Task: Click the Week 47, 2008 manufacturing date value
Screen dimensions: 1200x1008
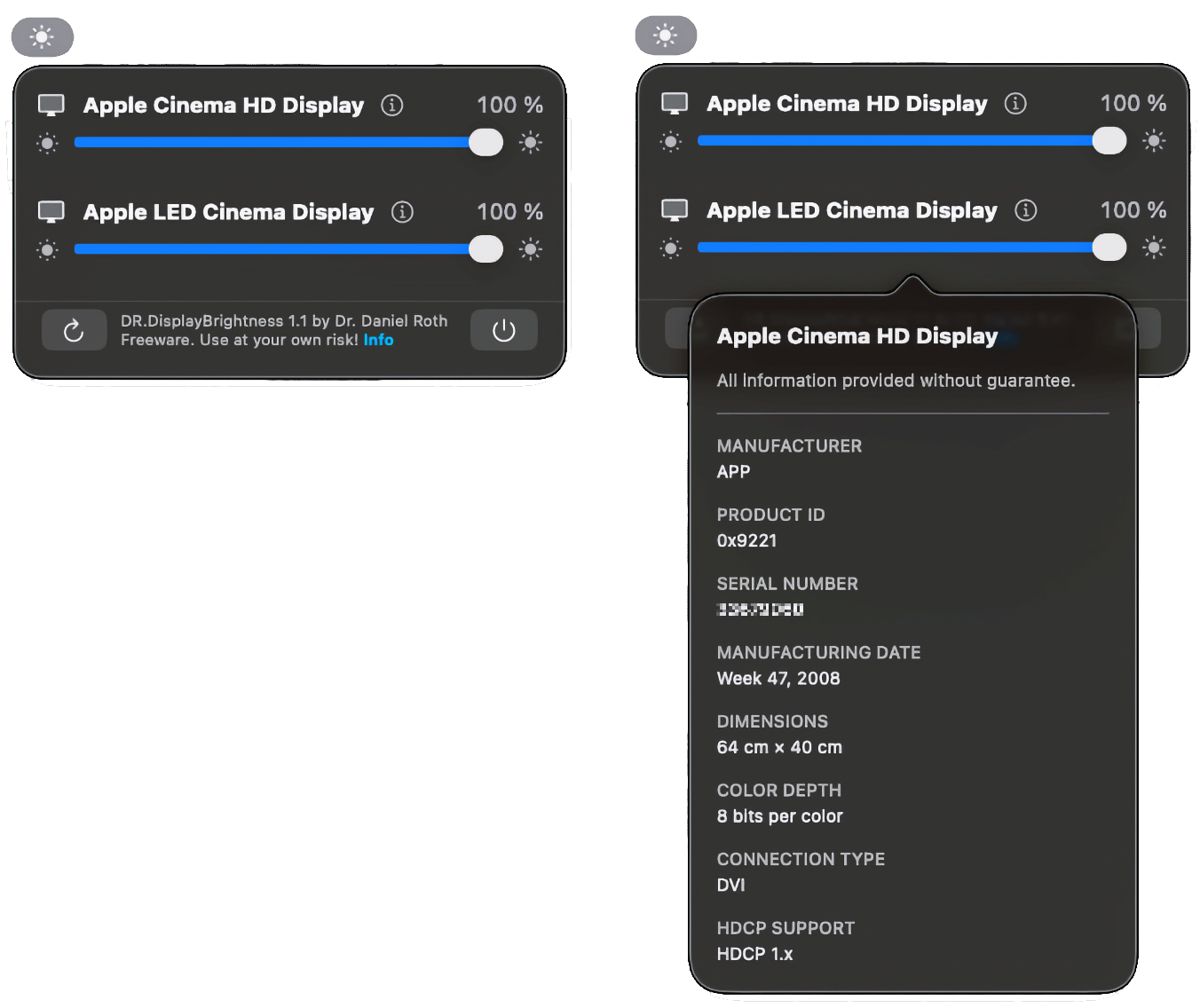Action: coord(778,679)
